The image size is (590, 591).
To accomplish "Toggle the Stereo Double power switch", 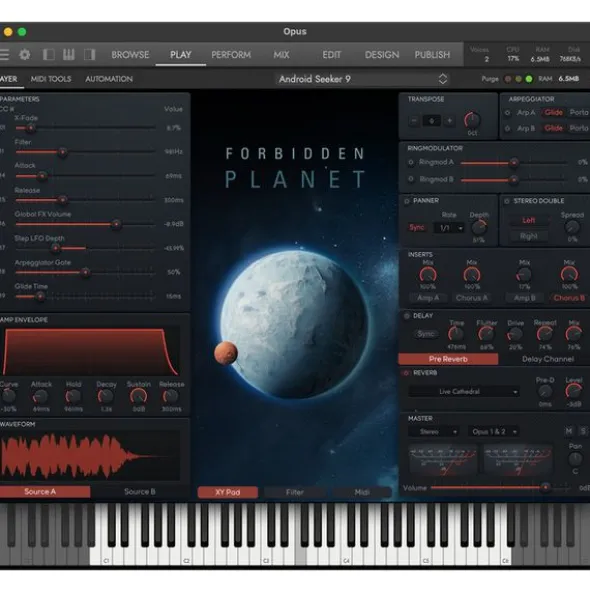I will [x=507, y=201].
